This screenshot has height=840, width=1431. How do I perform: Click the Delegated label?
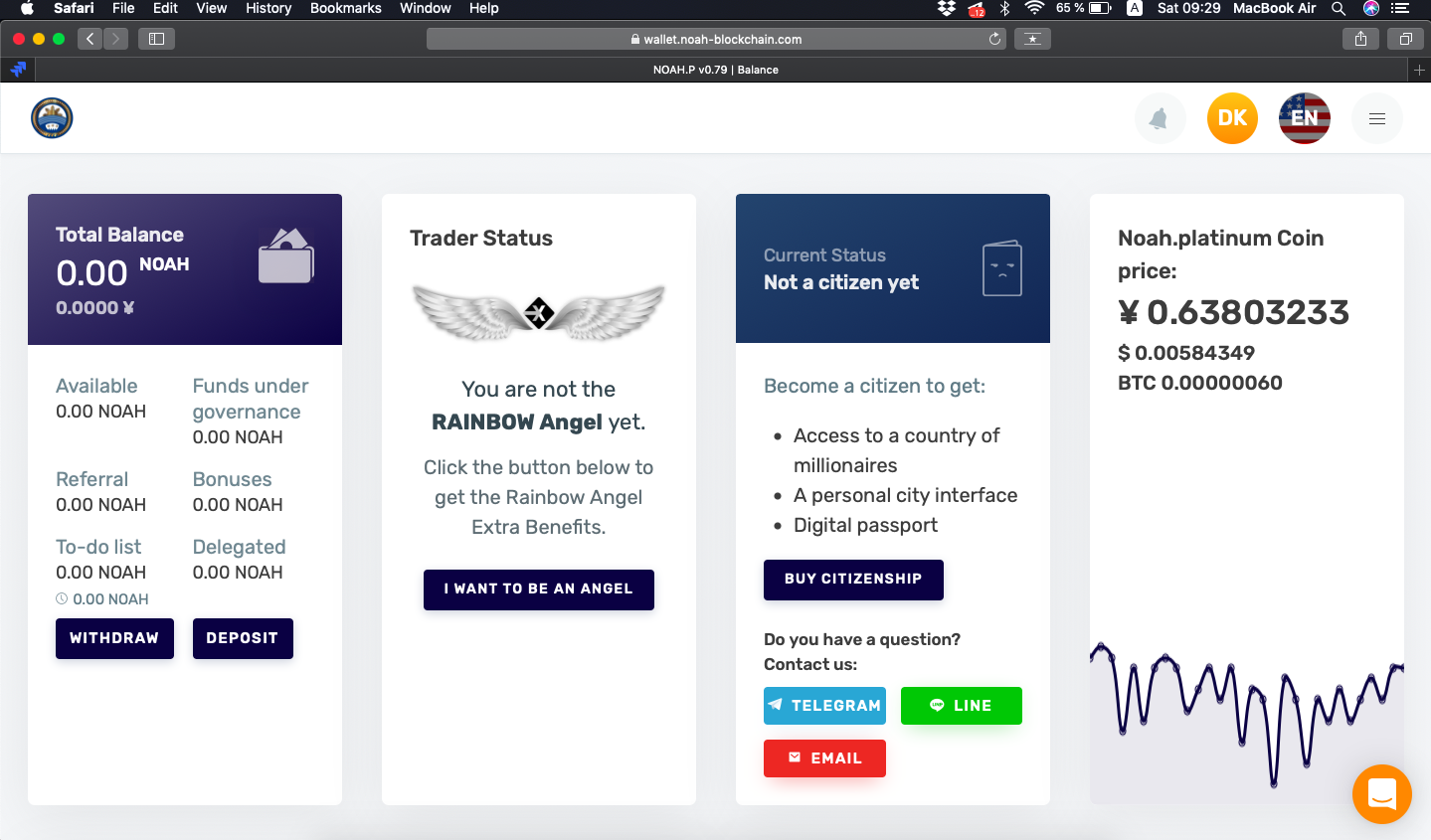click(239, 547)
